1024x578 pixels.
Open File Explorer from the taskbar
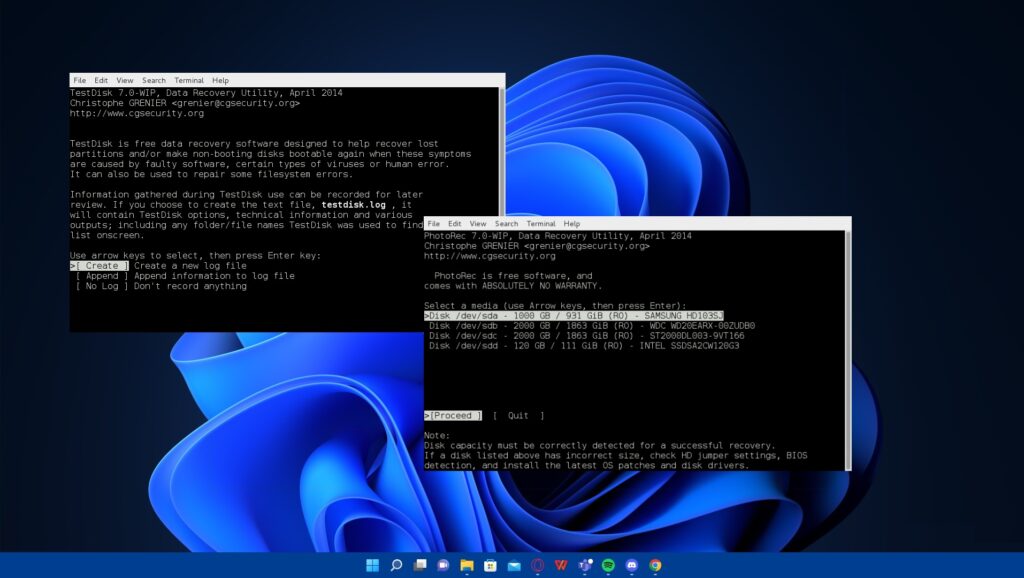pyautogui.click(x=467, y=565)
